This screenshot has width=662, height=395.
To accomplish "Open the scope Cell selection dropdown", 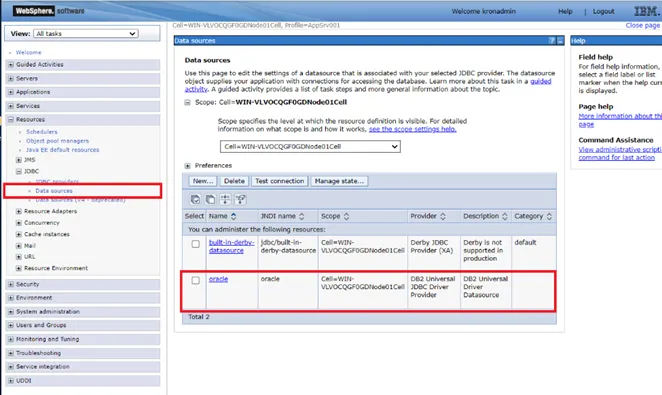I will coord(310,146).
